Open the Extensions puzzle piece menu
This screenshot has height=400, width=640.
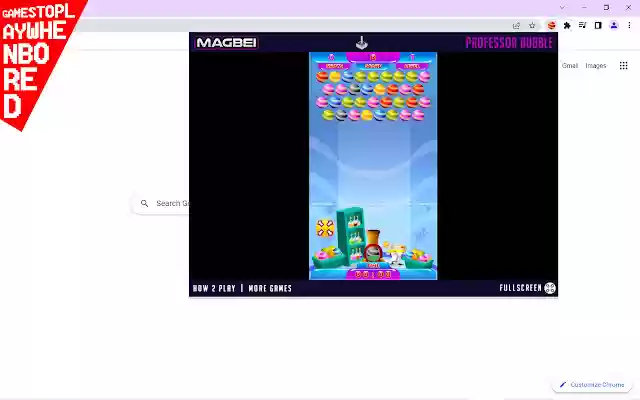click(x=567, y=25)
